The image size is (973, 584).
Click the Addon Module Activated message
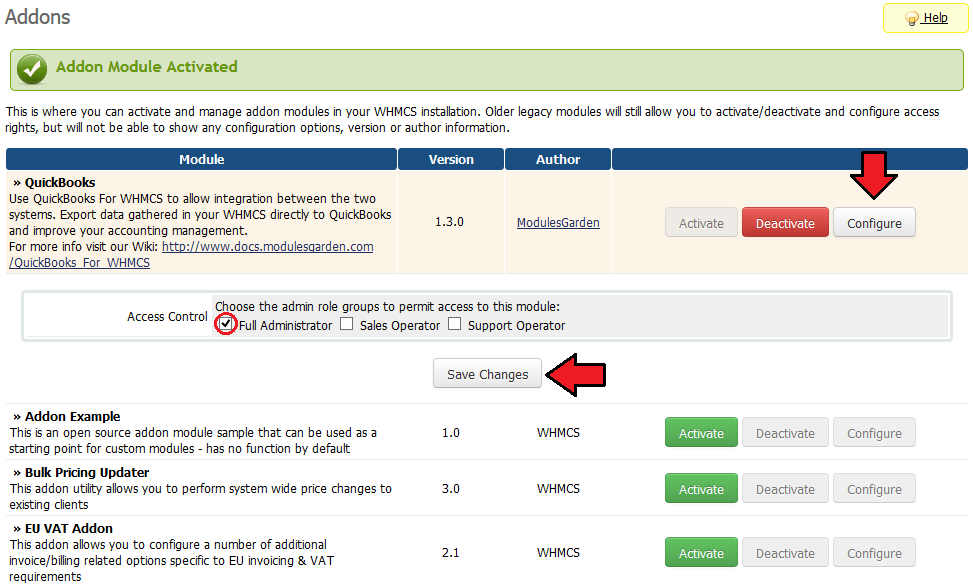pos(146,66)
